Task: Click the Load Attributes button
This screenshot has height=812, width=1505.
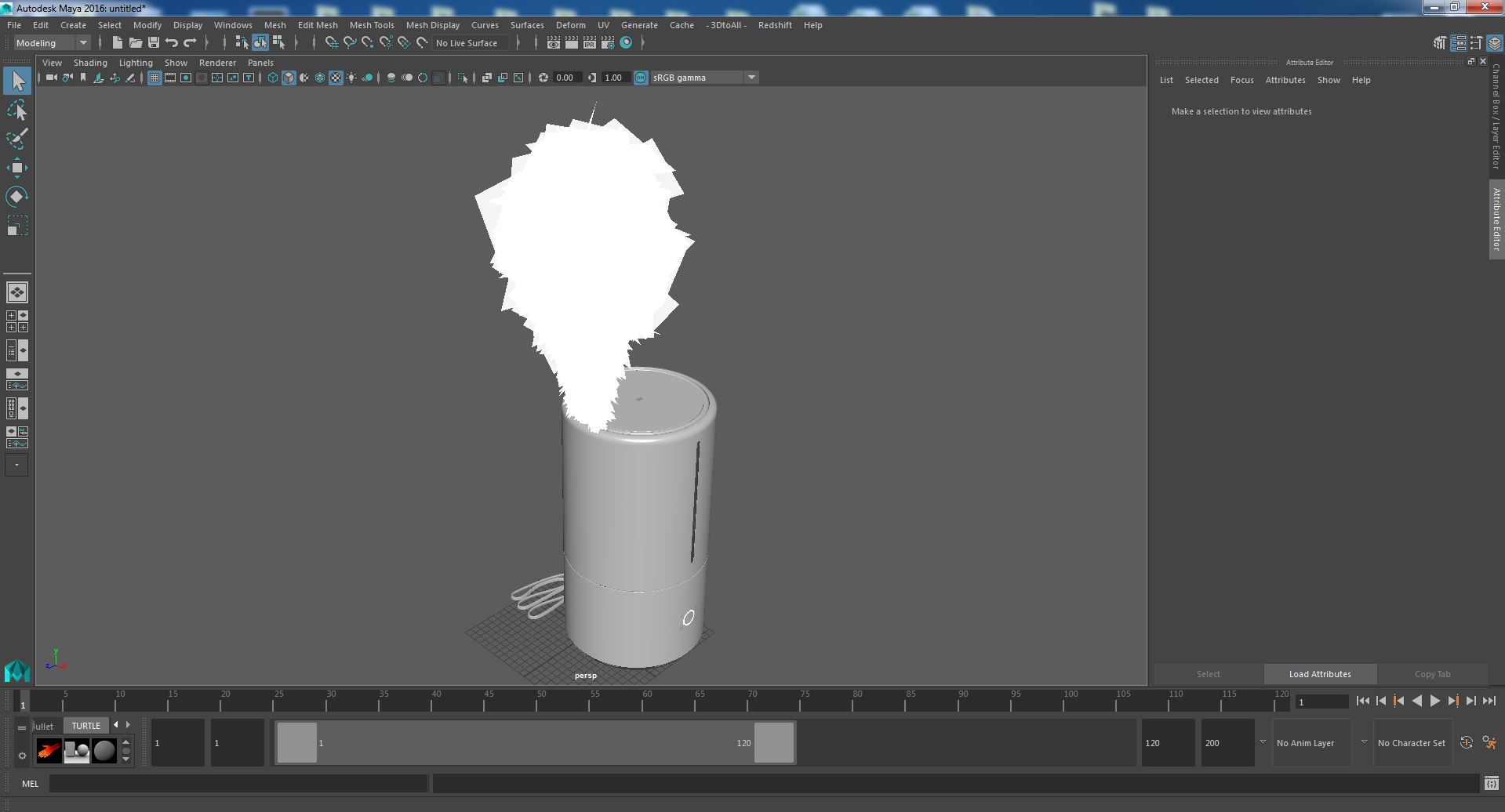Action: (1320, 674)
